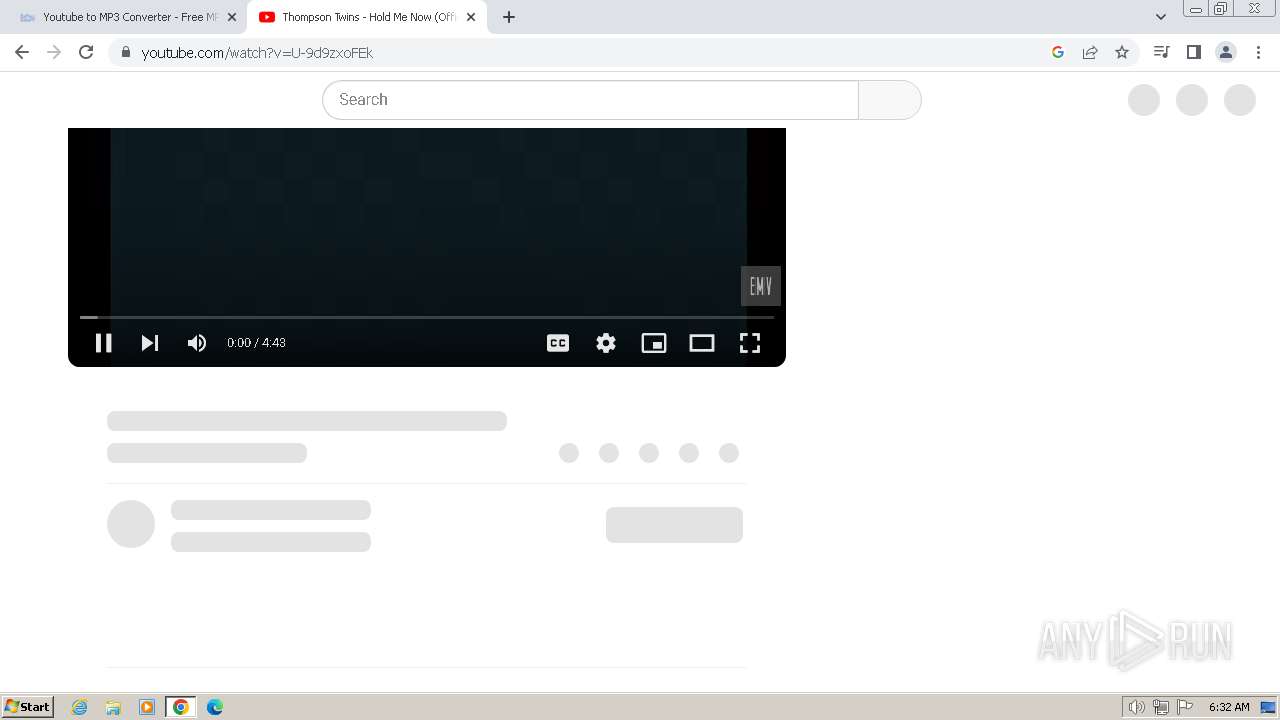
Task: Select the Chrome taskbar button
Action: tap(181, 707)
